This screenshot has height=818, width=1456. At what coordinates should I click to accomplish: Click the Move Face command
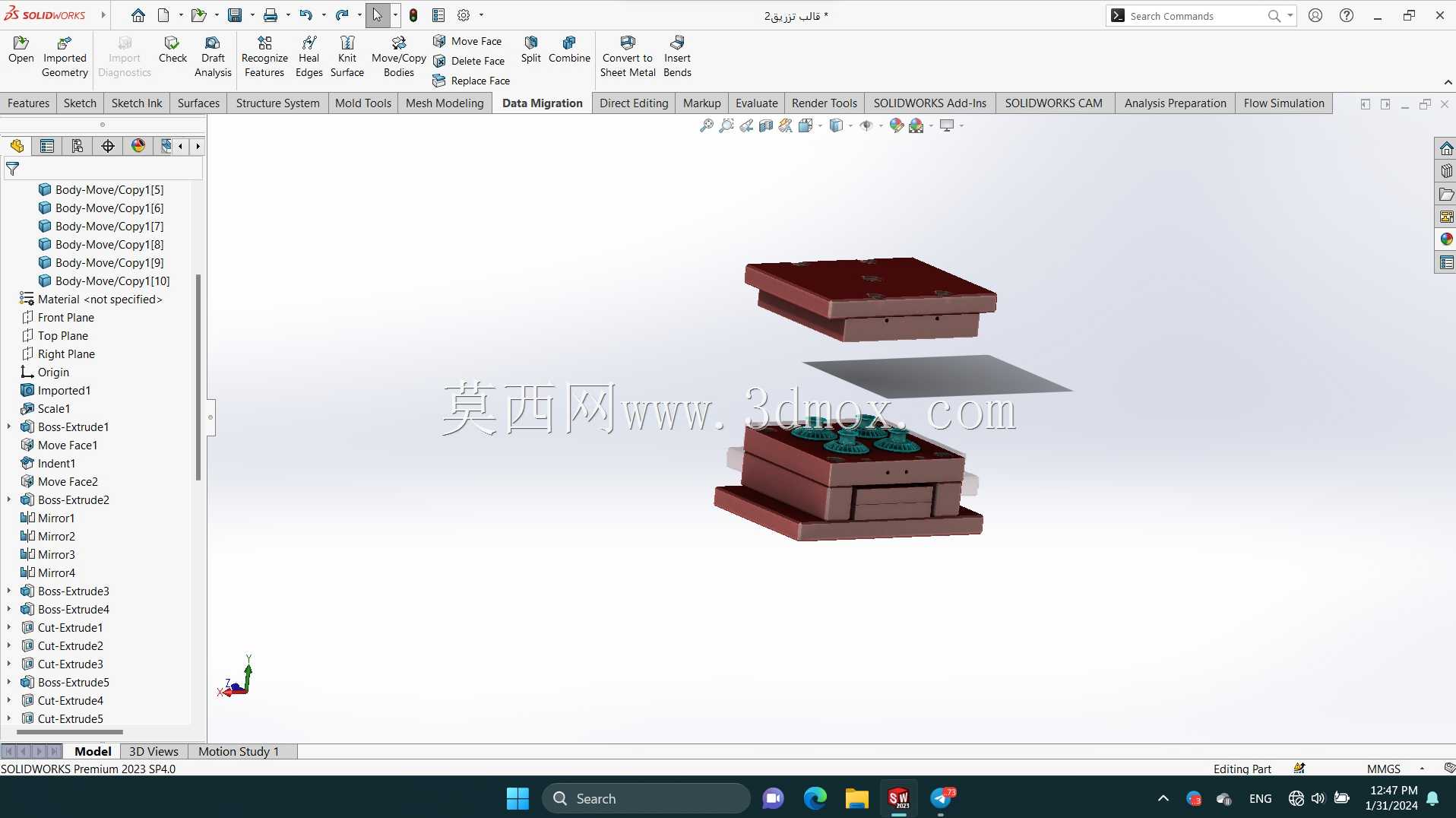(x=467, y=41)
